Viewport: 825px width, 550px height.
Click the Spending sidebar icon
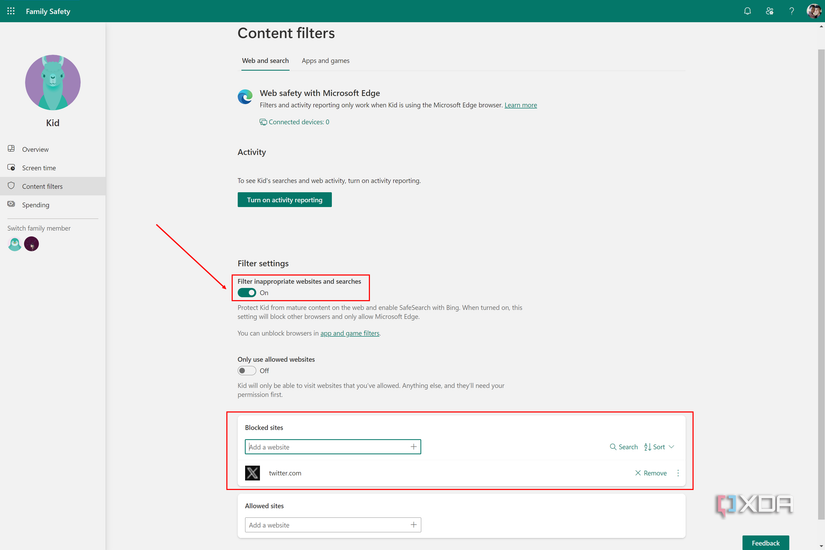tap(11, 204)
